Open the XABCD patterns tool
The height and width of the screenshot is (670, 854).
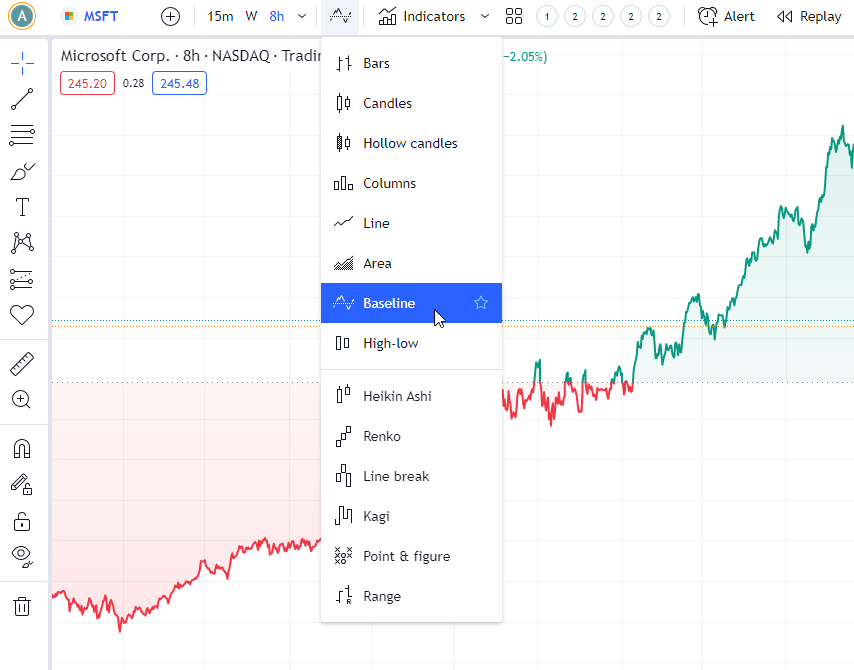[x=22, y=243]
